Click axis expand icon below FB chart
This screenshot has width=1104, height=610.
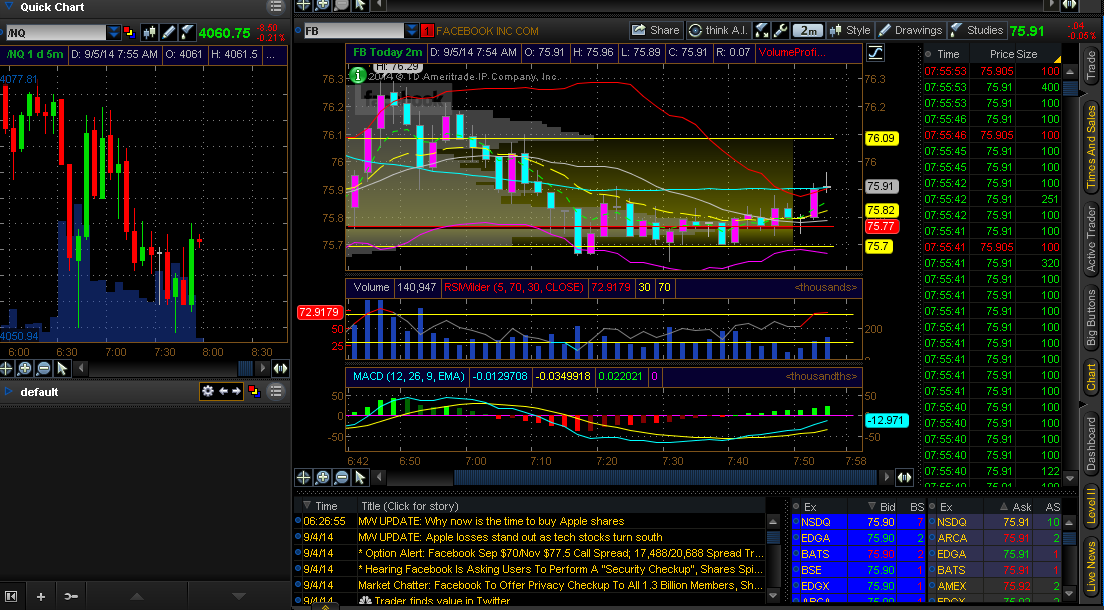coord(904,477)
